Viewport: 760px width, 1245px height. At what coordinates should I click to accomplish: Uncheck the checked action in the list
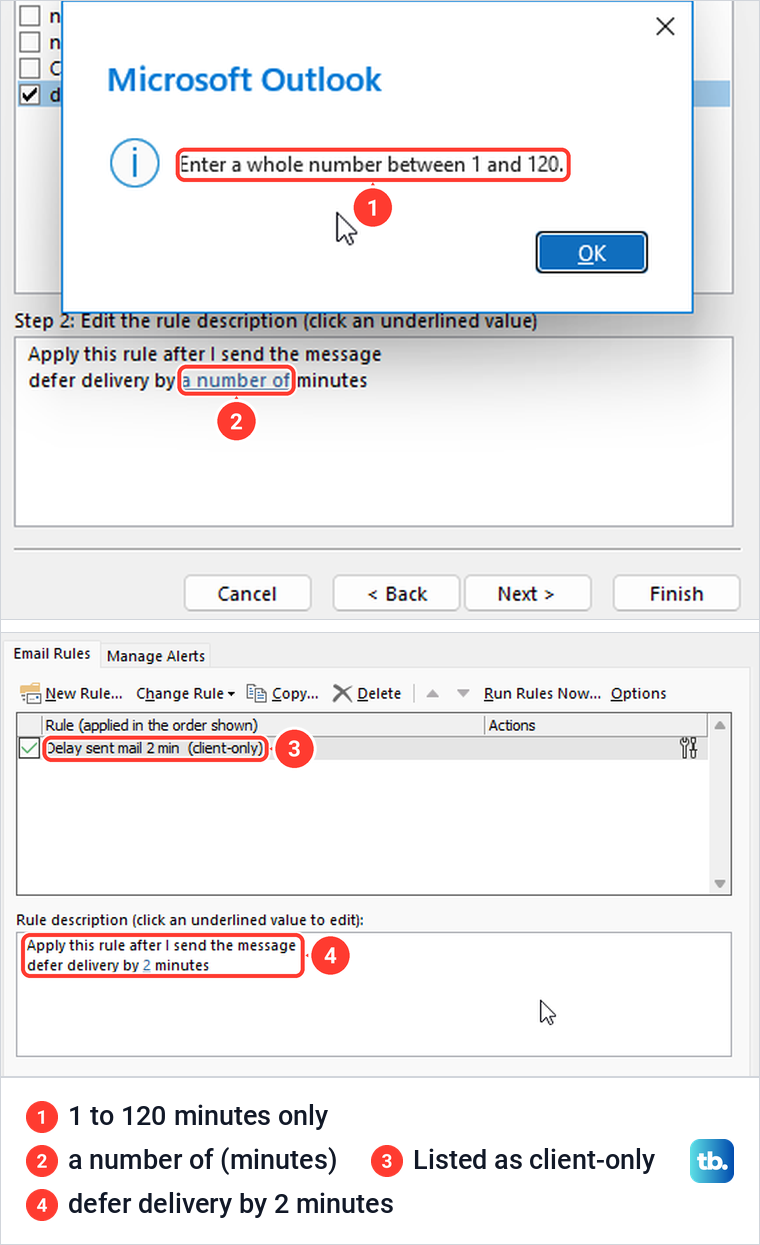(x=30, y=95)
